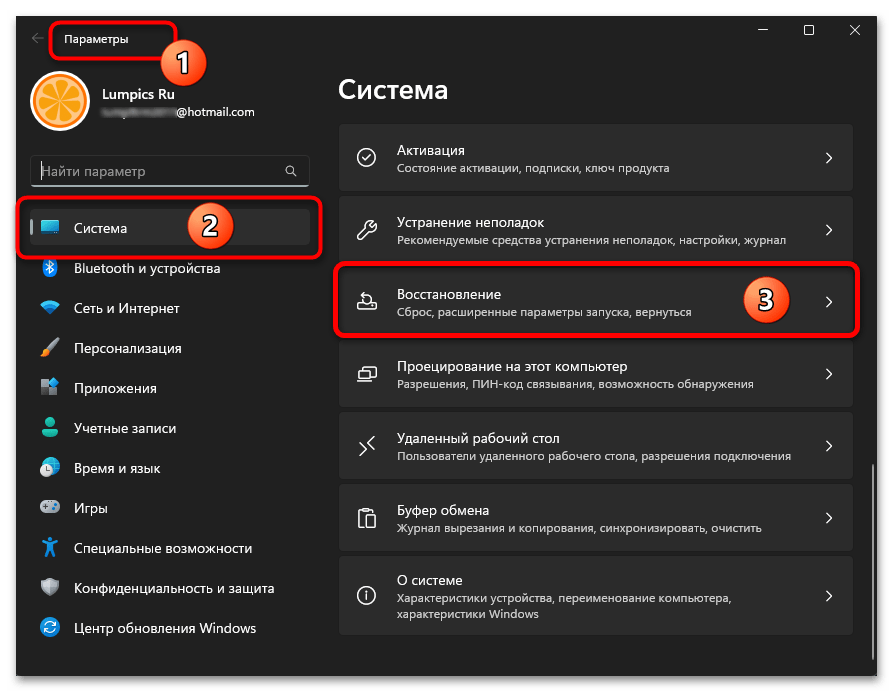
Task: Expand Буфер обмена chevron arrow
Action: (x=829, y=518)
